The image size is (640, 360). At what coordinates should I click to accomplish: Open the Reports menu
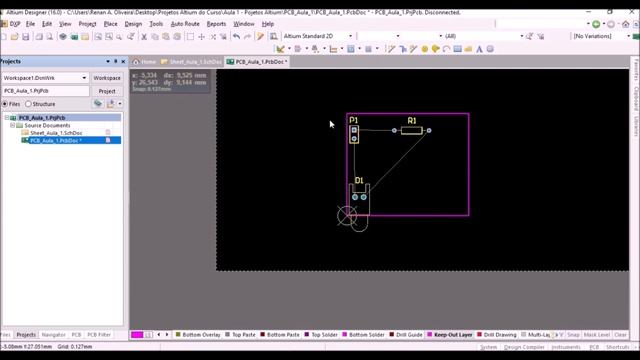(216, 24)
